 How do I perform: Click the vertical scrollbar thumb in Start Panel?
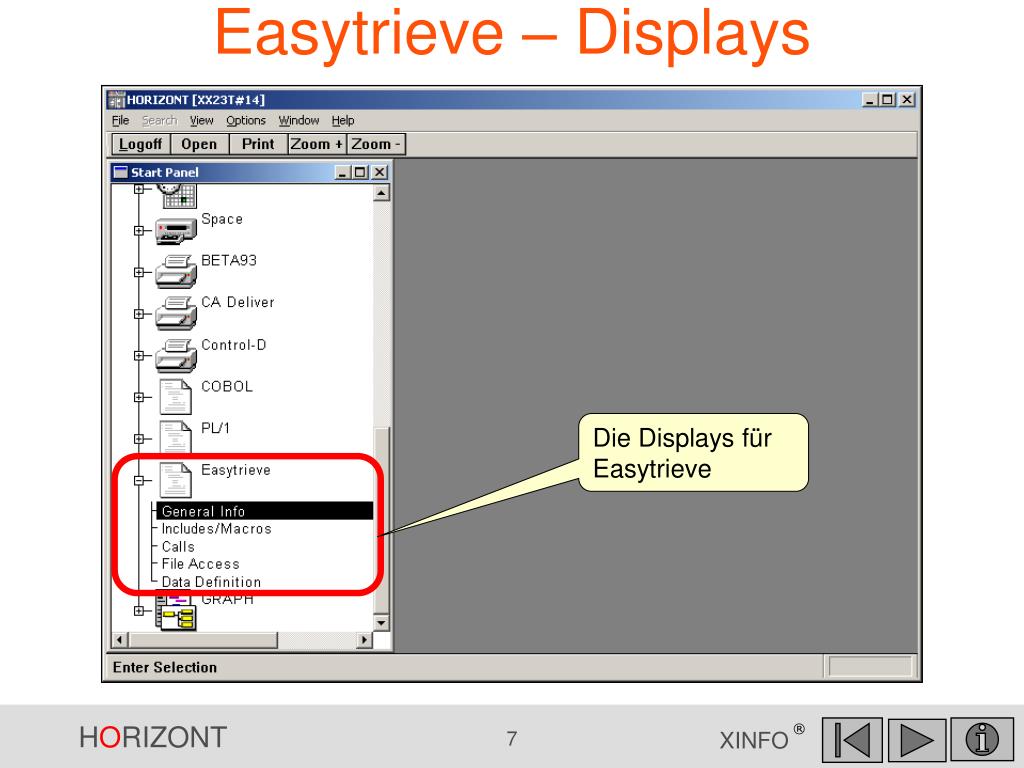pos(381,521)
